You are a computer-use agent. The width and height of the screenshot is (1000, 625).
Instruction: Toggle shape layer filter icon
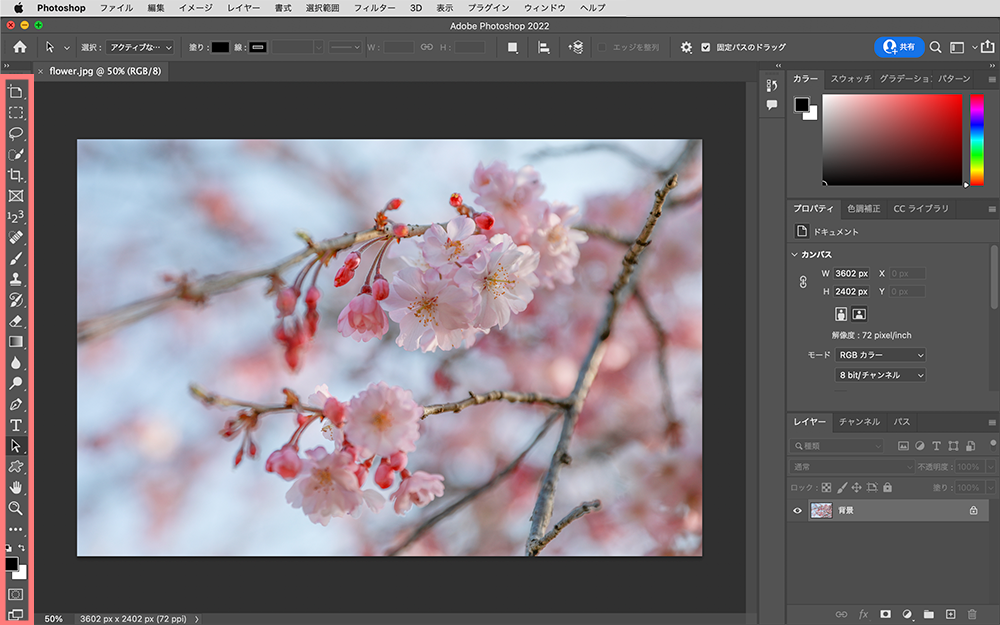[953, 446]
